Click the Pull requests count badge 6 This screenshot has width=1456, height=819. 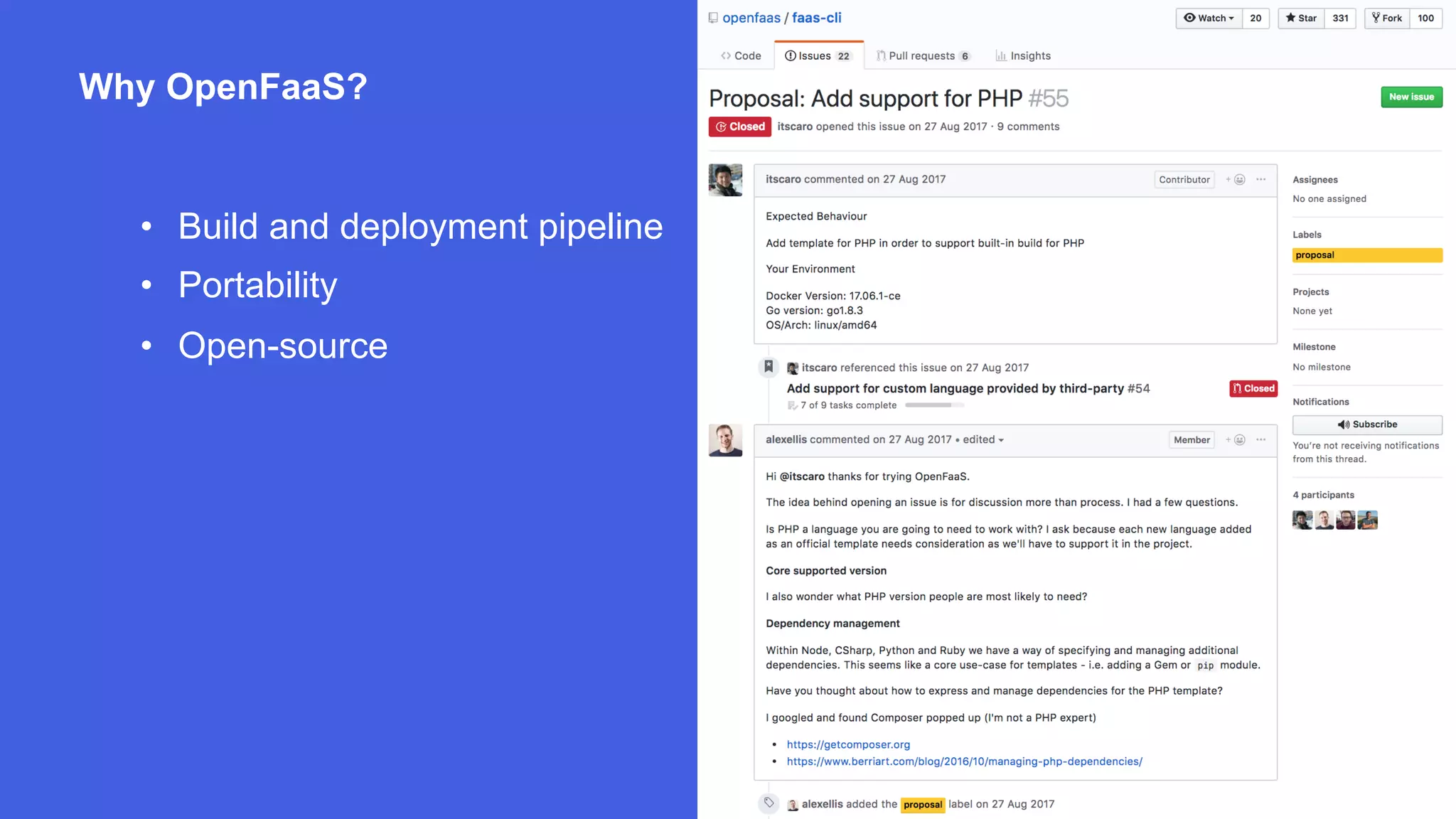(x=965, y=56)
